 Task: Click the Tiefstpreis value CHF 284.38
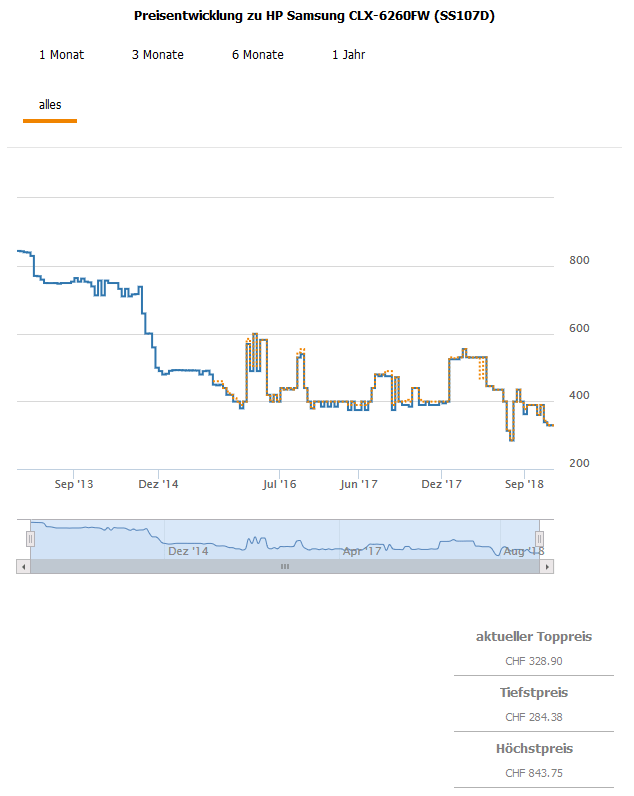pos(533,717)
